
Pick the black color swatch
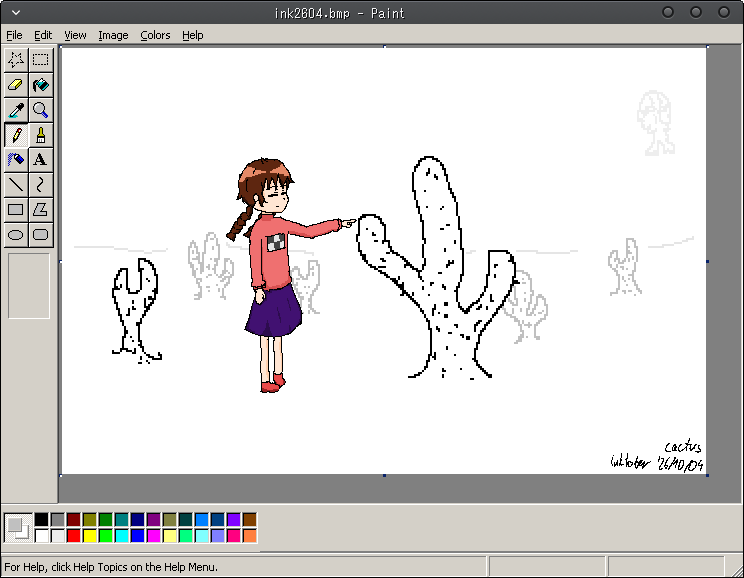(41, 520)
